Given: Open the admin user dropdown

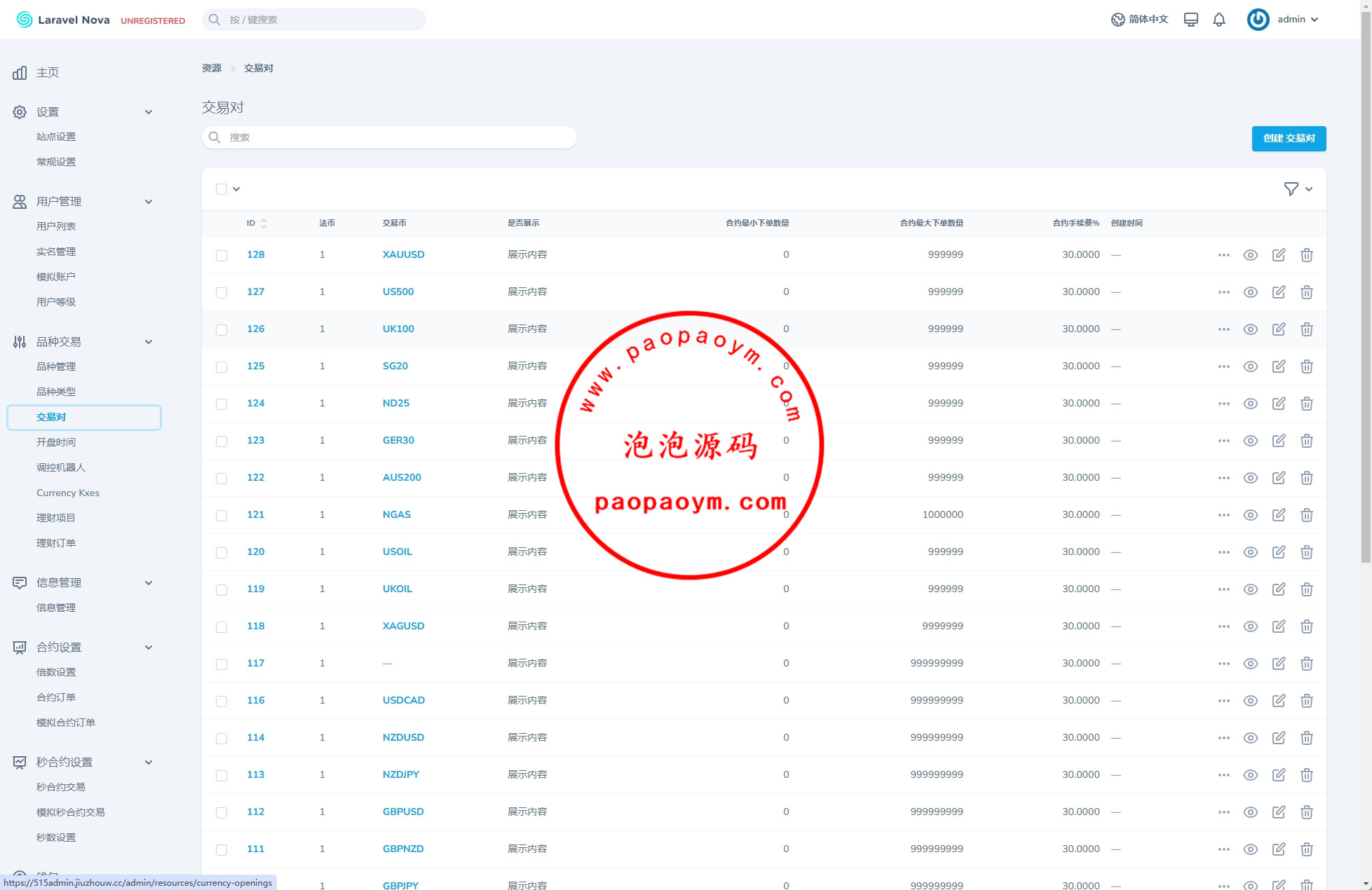Looking at the screenshot, I should point(1298,20).
